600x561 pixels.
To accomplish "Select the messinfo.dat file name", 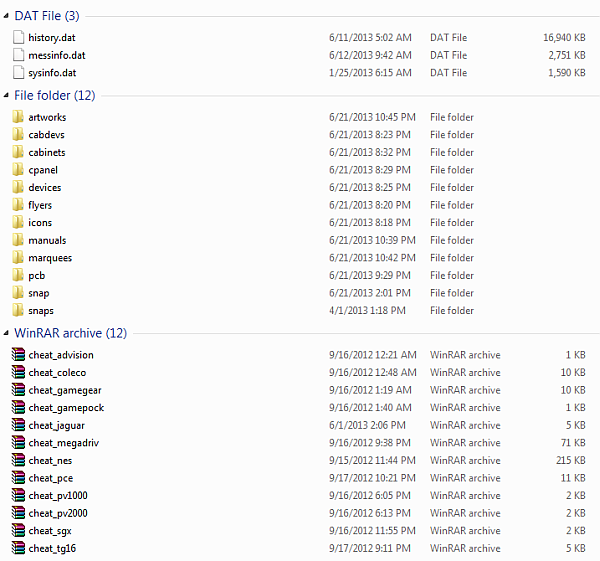I will point(57,55).
